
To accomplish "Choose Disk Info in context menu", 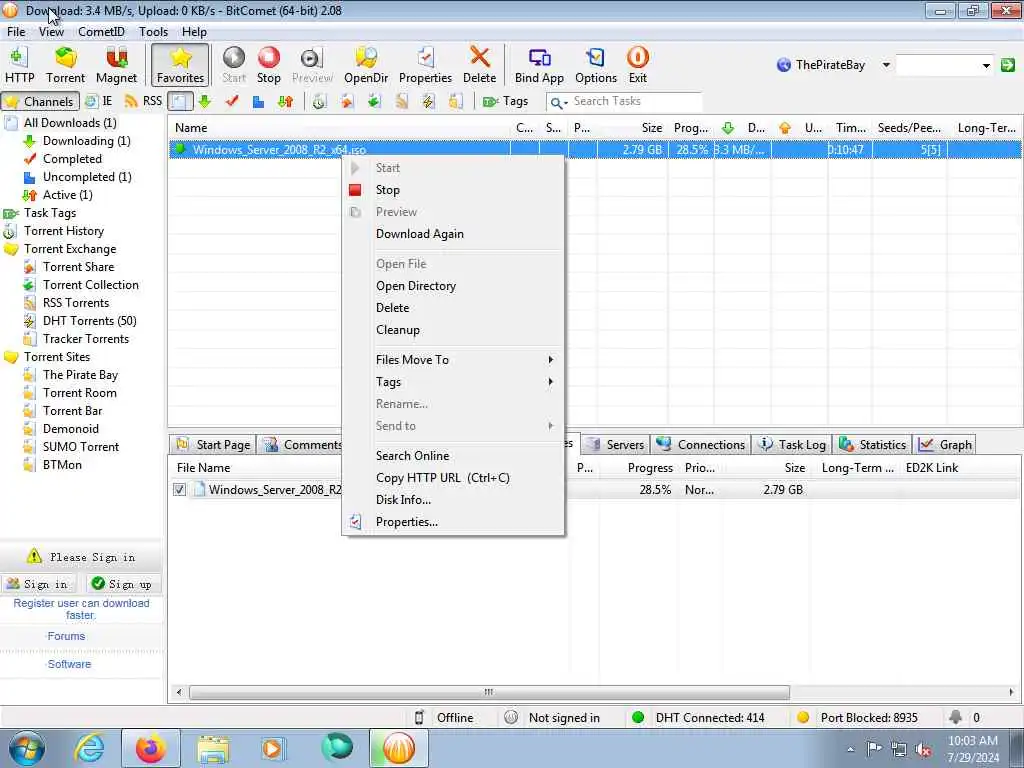I will 453,500.
